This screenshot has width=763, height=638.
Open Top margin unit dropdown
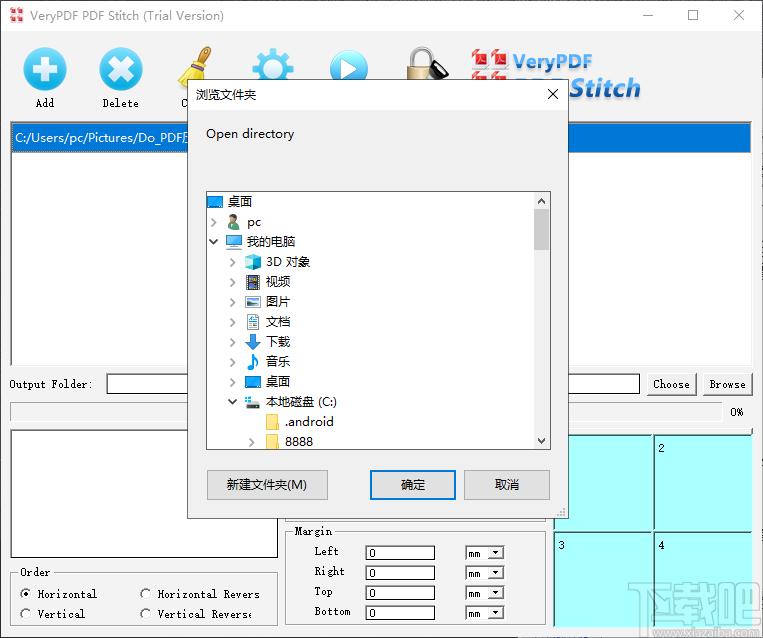[495, 593]
